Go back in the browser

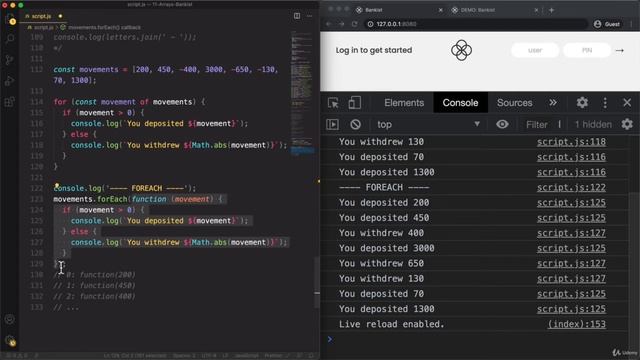pyautogui.click(x=329, y=24)
